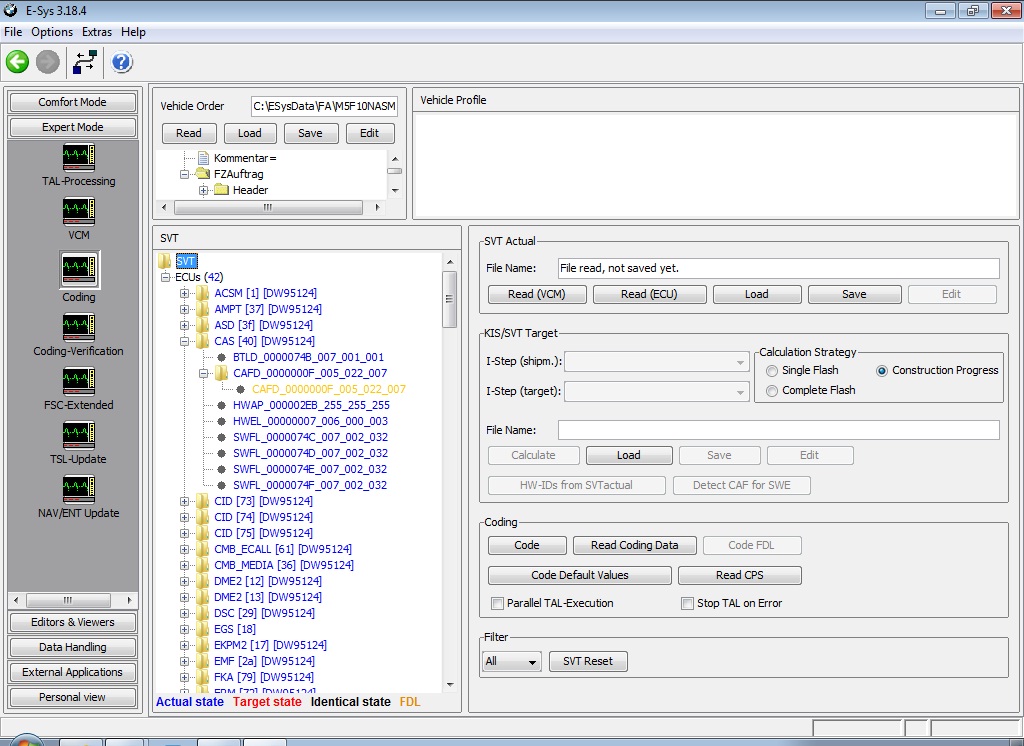Image resolution: width=1024 pixels, height=746 pixels.
Task: Select SWFL_0000074C_007_002_032 tree entry
Action: tap(310, 437)
